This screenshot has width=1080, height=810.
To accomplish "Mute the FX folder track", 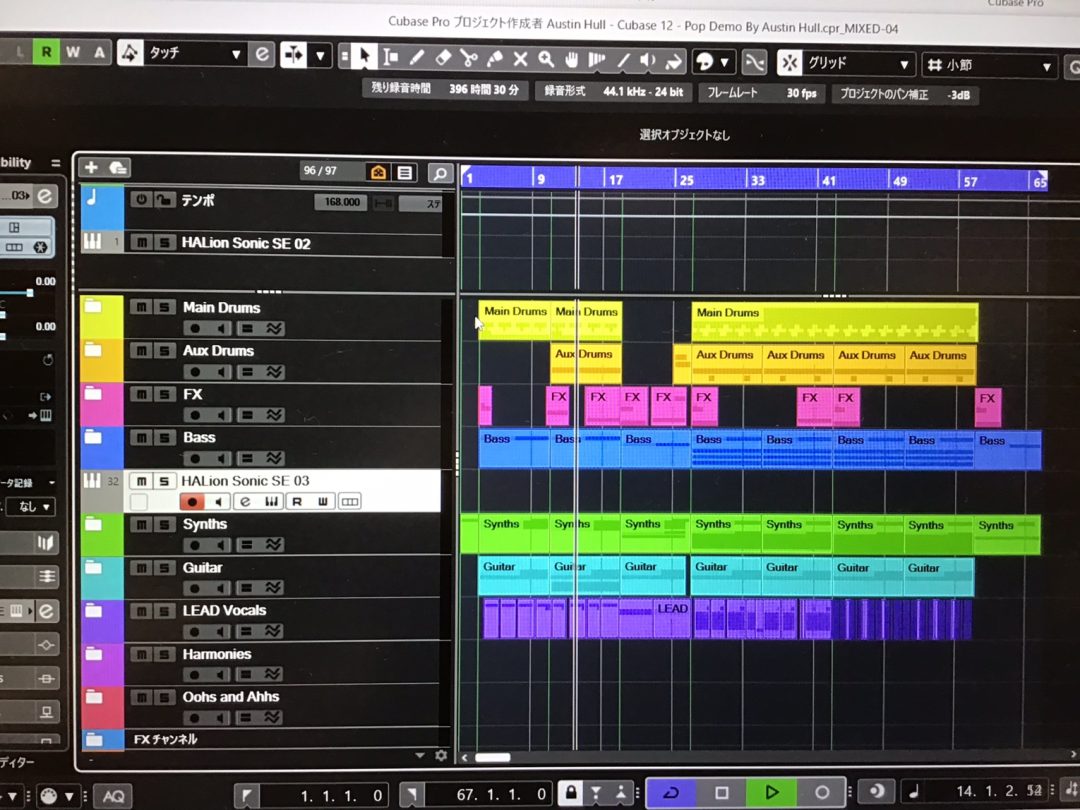I will tap(141, 394).
